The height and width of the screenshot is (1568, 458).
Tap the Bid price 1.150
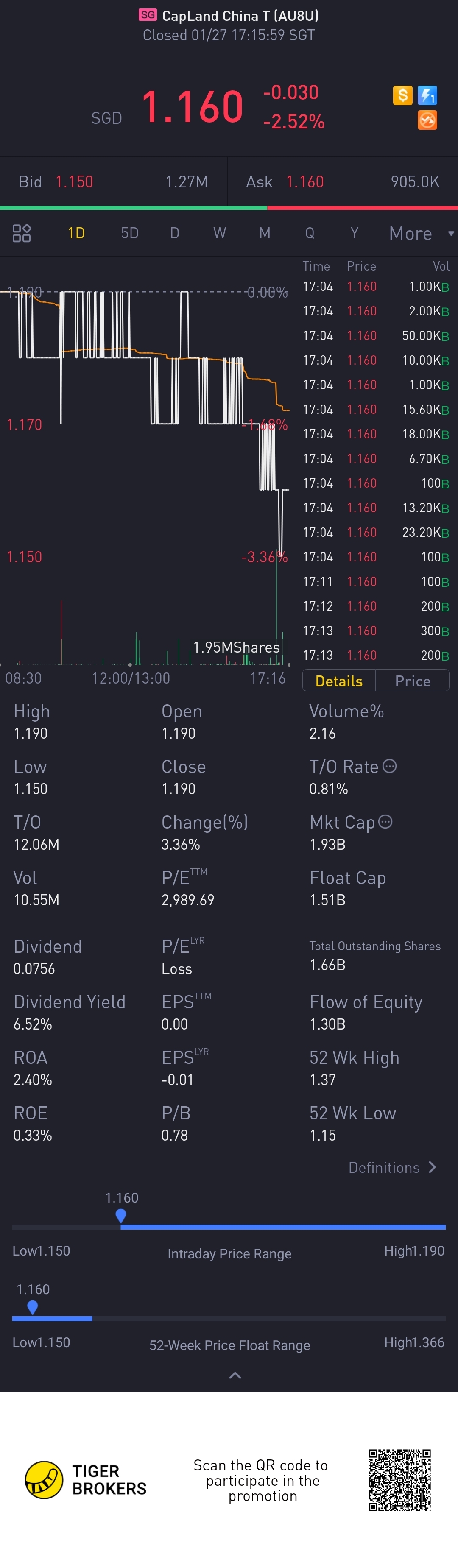click(x=74, y=182)
